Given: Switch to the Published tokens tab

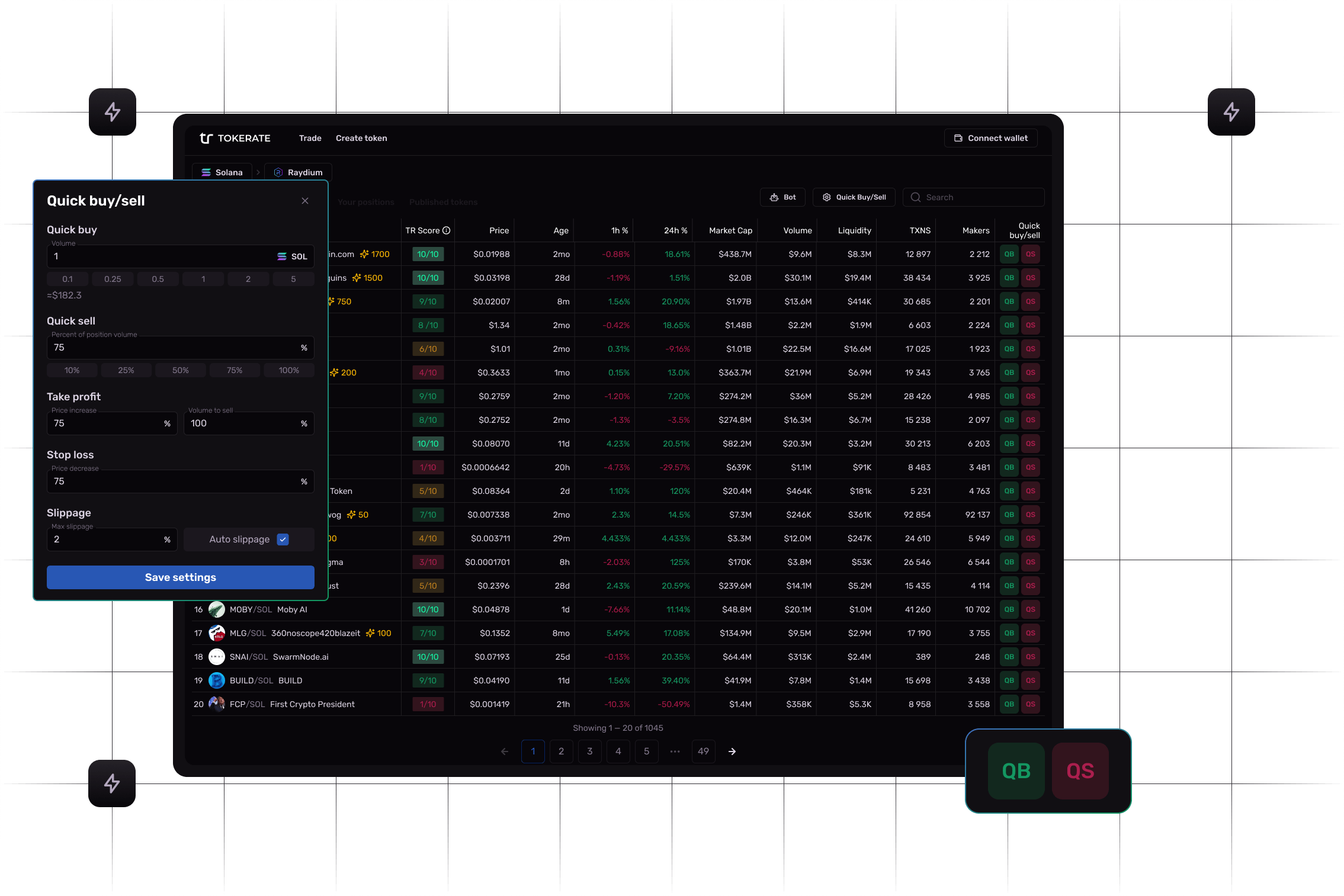Looking at the screenshot, I should [x=443, y=202].
